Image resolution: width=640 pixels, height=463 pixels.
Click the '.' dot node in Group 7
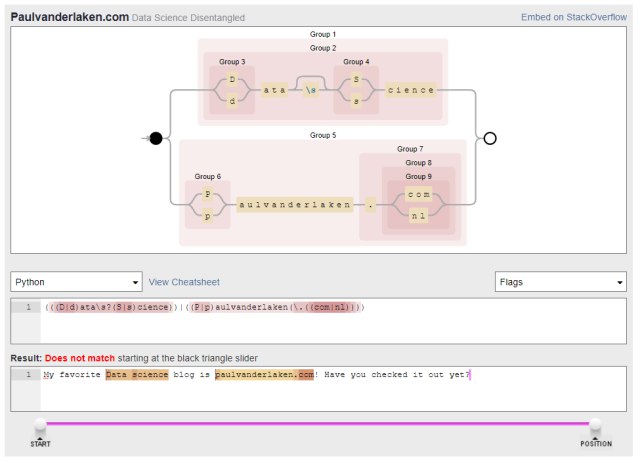(x=371, y=205)
